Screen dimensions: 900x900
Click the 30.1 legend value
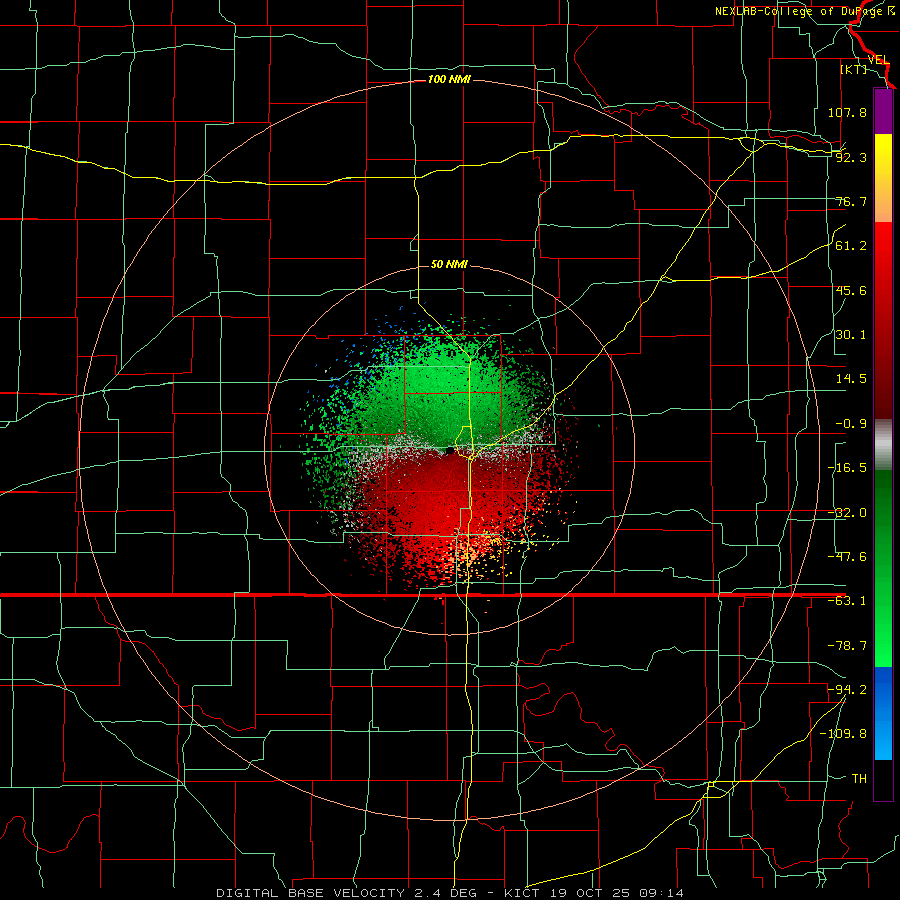(x=851, y=335)
